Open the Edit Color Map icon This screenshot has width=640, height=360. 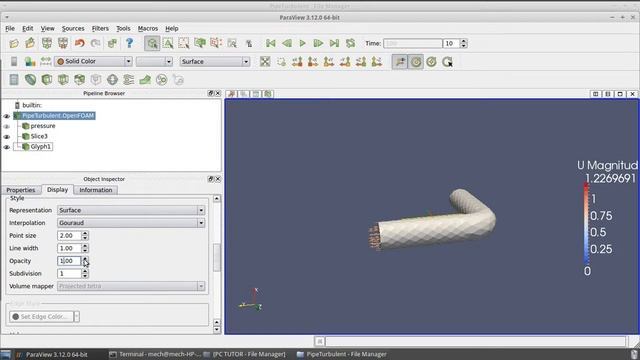click(x=30, y=62)
